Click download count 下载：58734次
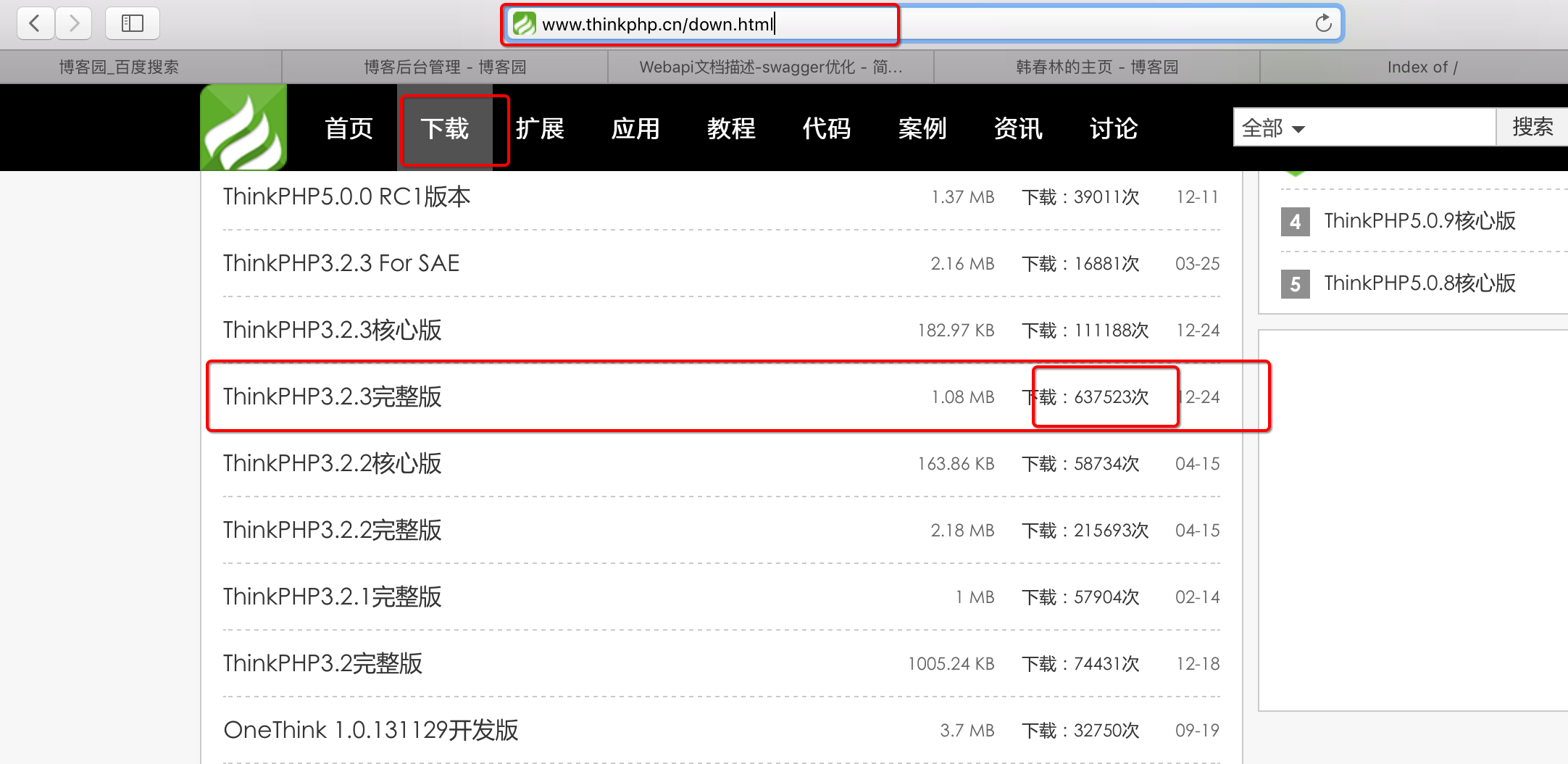1568x764 pixels. pos(1080,463)
